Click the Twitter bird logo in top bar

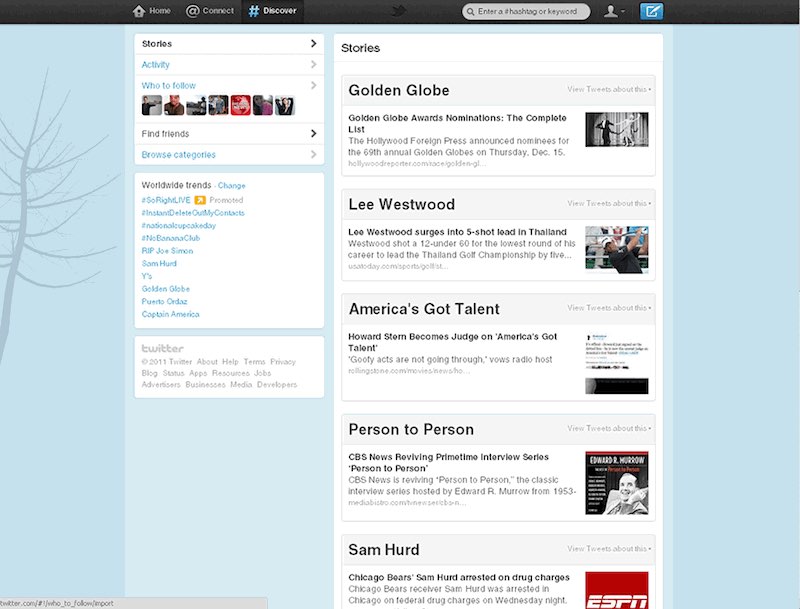point(399,11)
